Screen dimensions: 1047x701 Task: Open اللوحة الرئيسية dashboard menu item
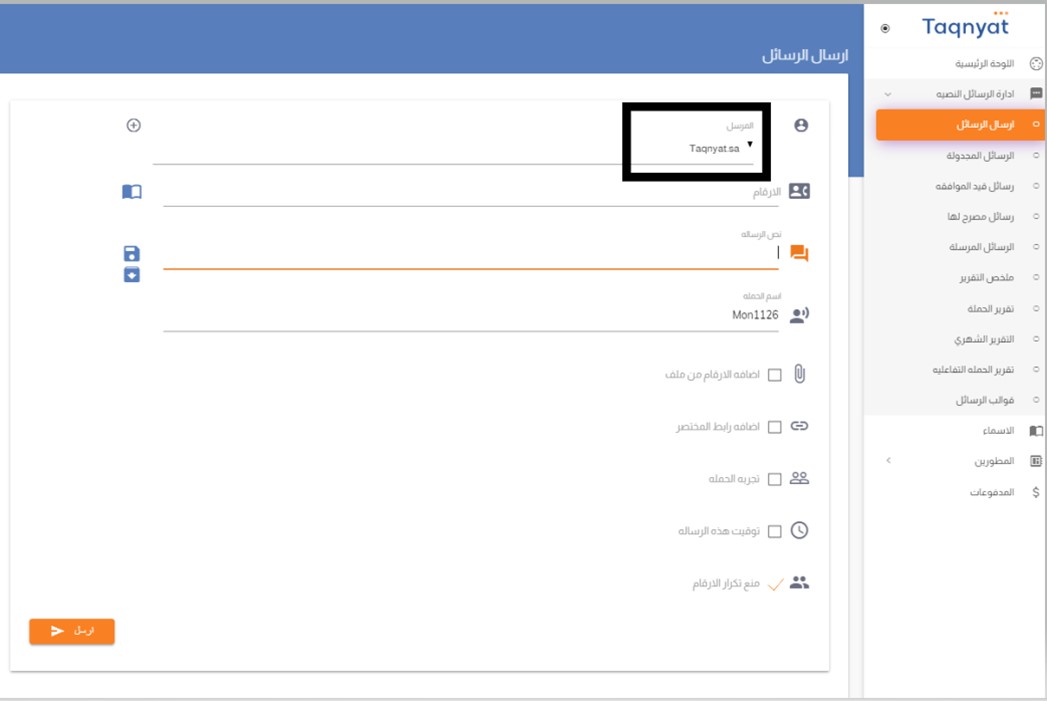point(984,63)
